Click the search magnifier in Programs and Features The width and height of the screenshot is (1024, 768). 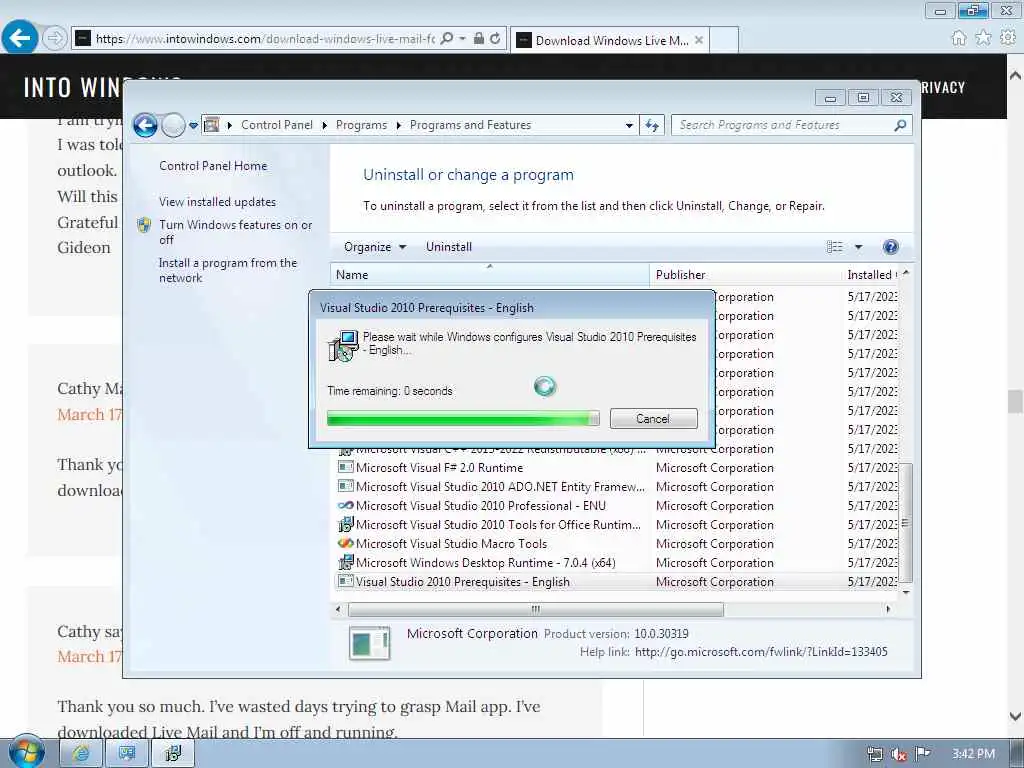(x=900, y=125)
